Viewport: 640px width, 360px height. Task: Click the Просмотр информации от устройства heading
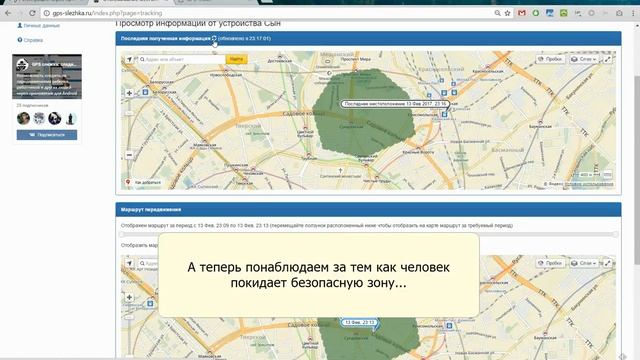(198, 23)
